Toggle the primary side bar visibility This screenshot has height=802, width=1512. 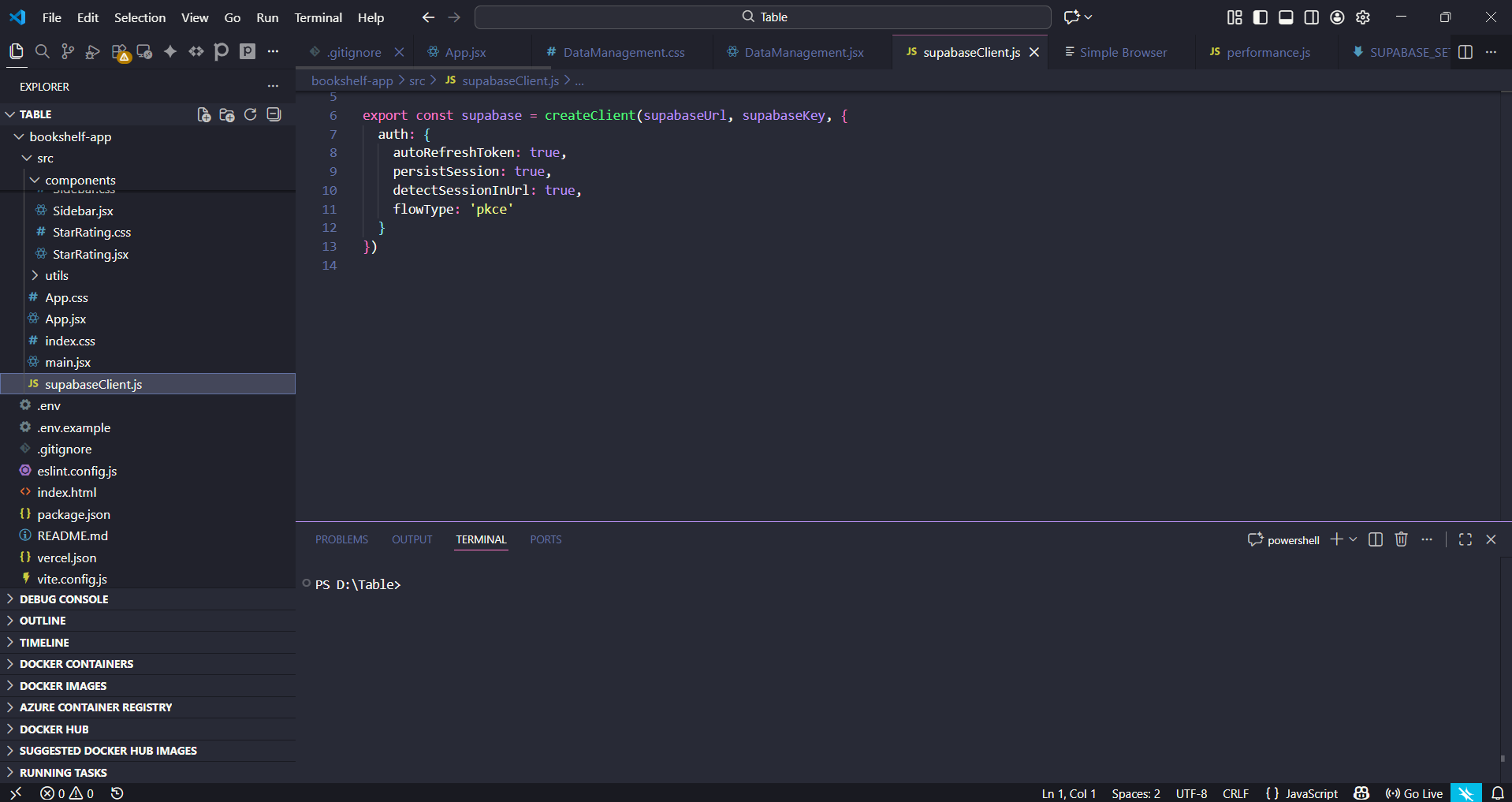point(1260,17)
